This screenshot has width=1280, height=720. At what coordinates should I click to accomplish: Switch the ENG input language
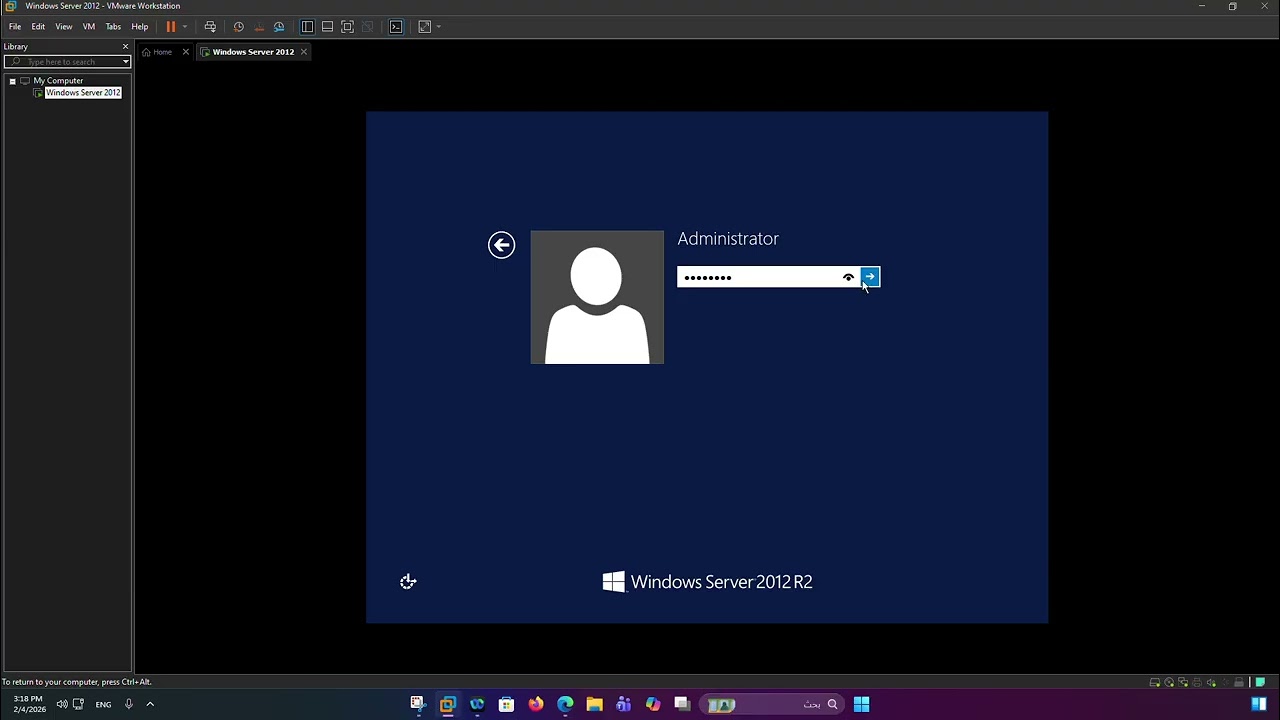click(103, 704)
